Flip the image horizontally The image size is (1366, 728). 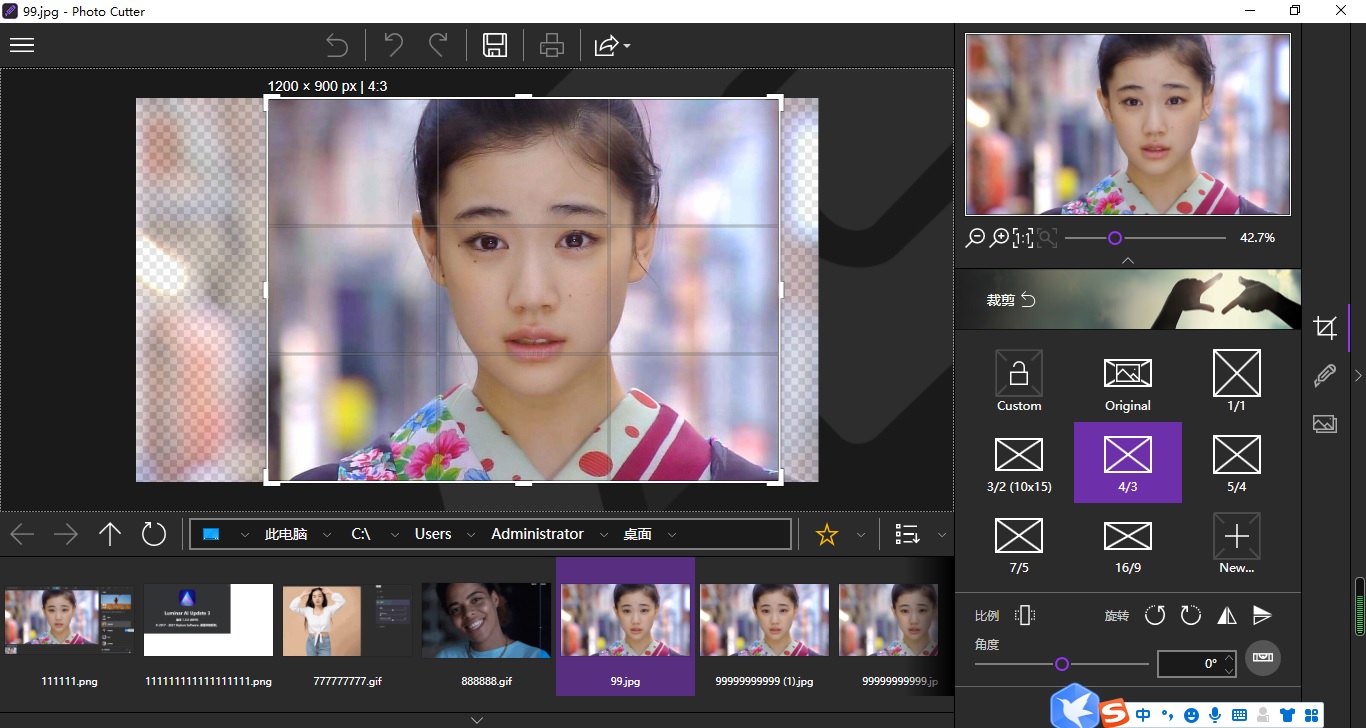pos(1227,615)
